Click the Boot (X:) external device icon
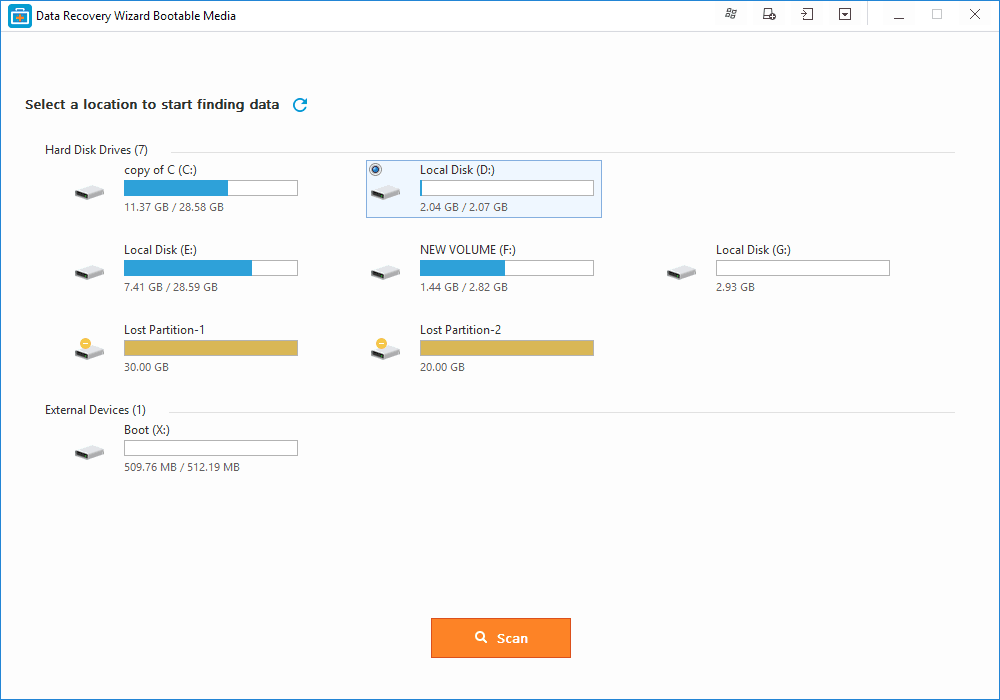Viewport: 1000px width, 700px height. click(89, 451)
